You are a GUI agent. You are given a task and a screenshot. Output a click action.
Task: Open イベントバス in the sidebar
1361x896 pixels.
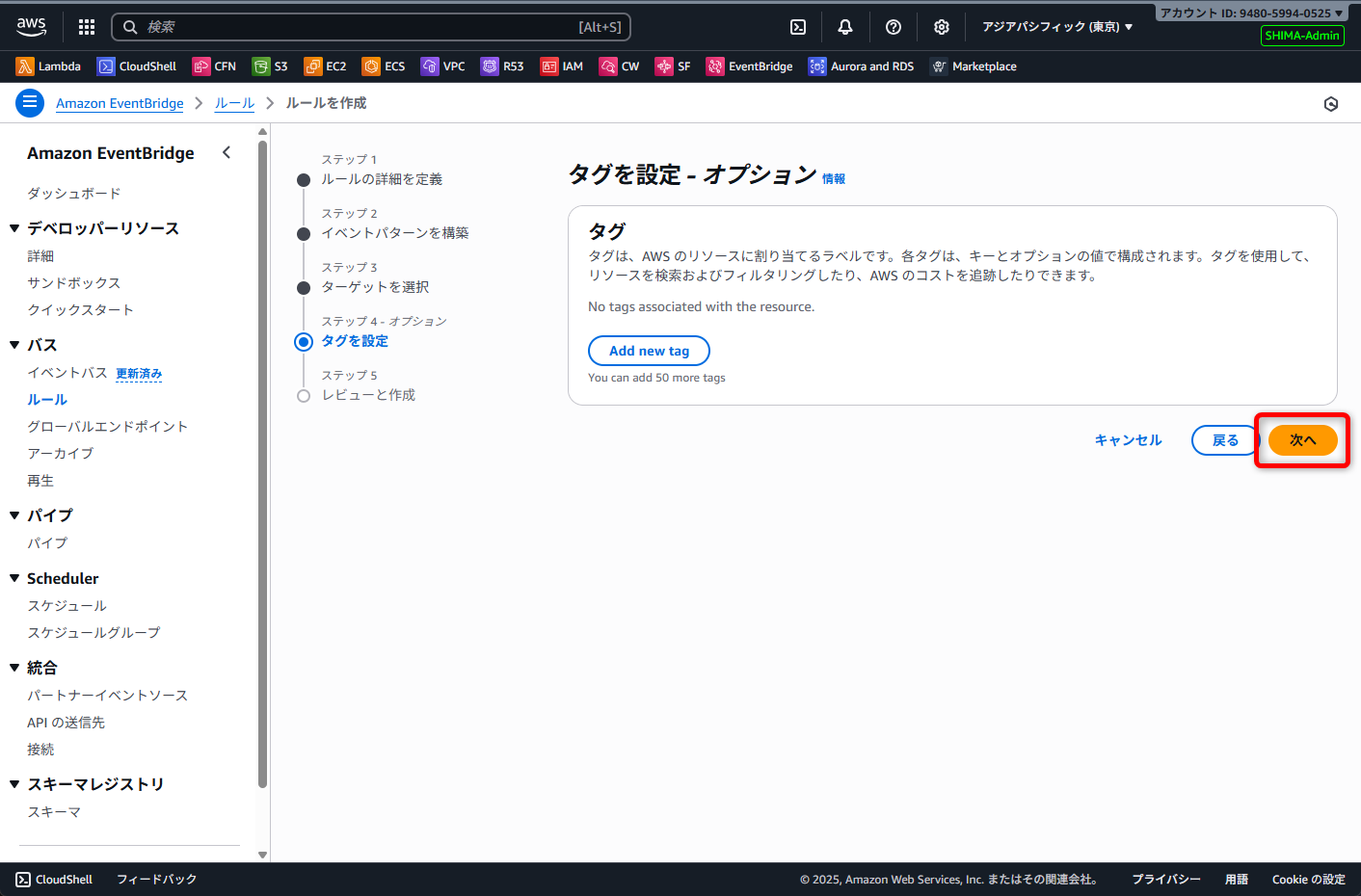[x=67, y=373]
